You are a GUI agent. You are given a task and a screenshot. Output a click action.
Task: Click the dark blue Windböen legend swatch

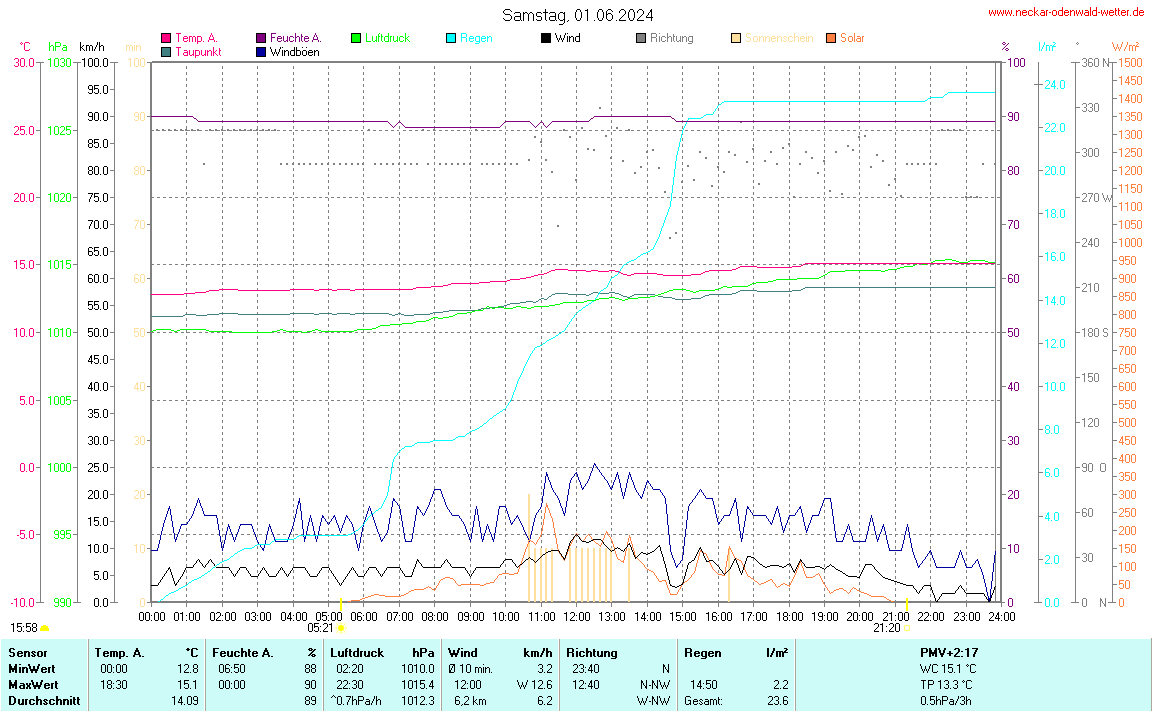click(261, 51)
